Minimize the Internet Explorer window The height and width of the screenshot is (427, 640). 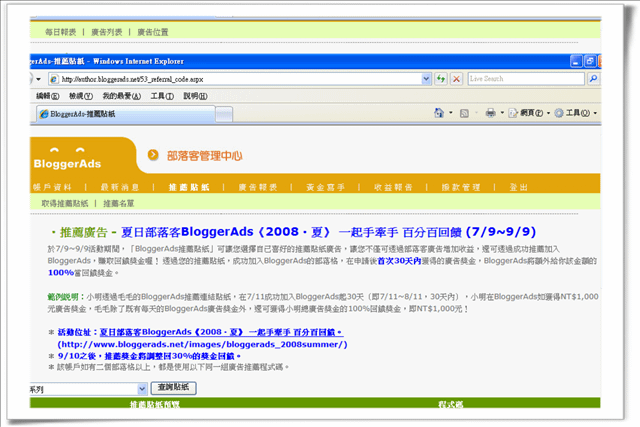[x=576, y=62]
